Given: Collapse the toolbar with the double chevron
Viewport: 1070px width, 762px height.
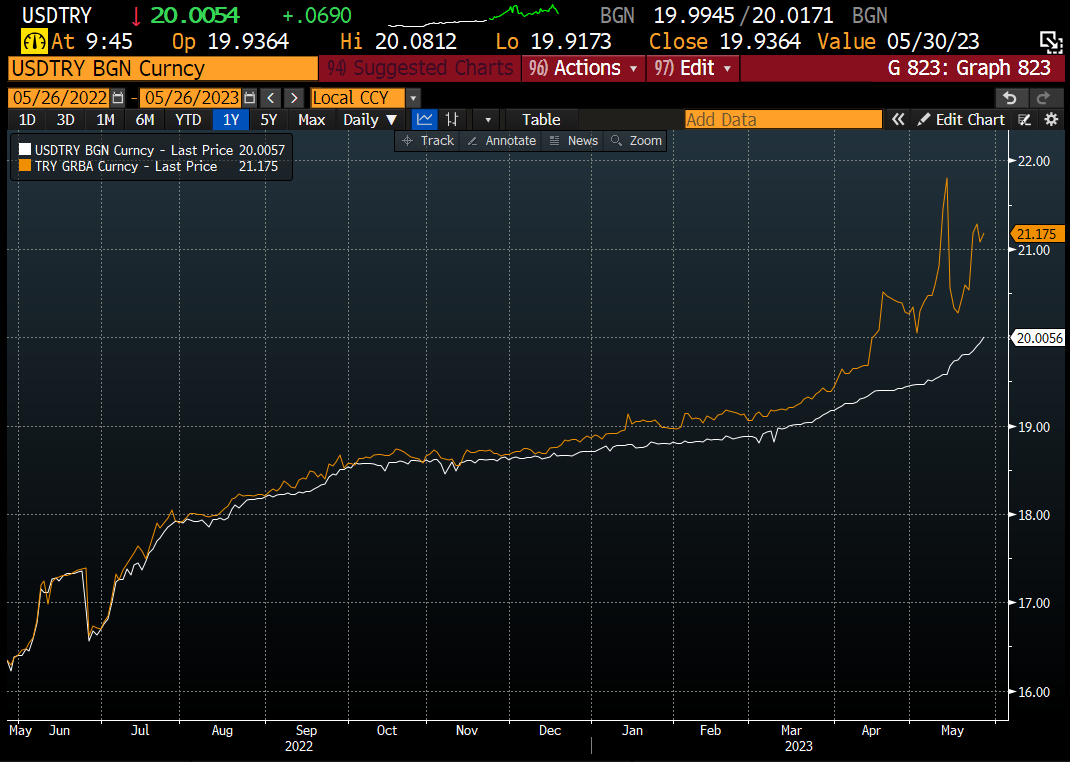Looking at the screenshot, I should click(897, 119).
